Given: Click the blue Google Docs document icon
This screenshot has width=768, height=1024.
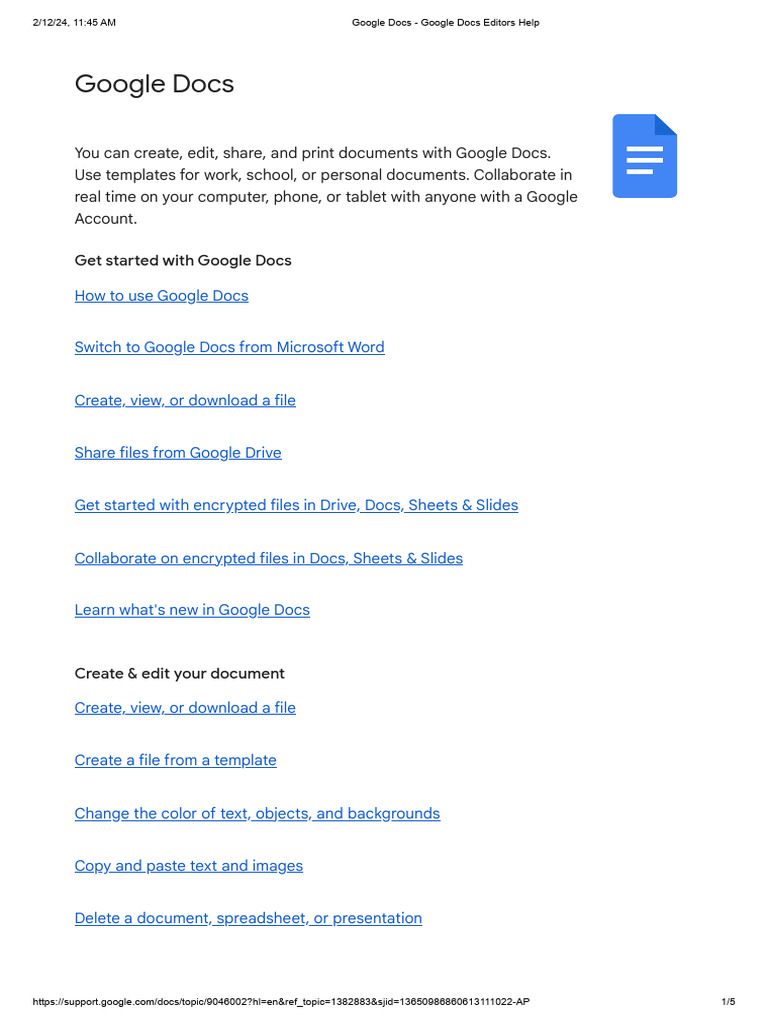Looking at the screenshot, I should 645,156.
